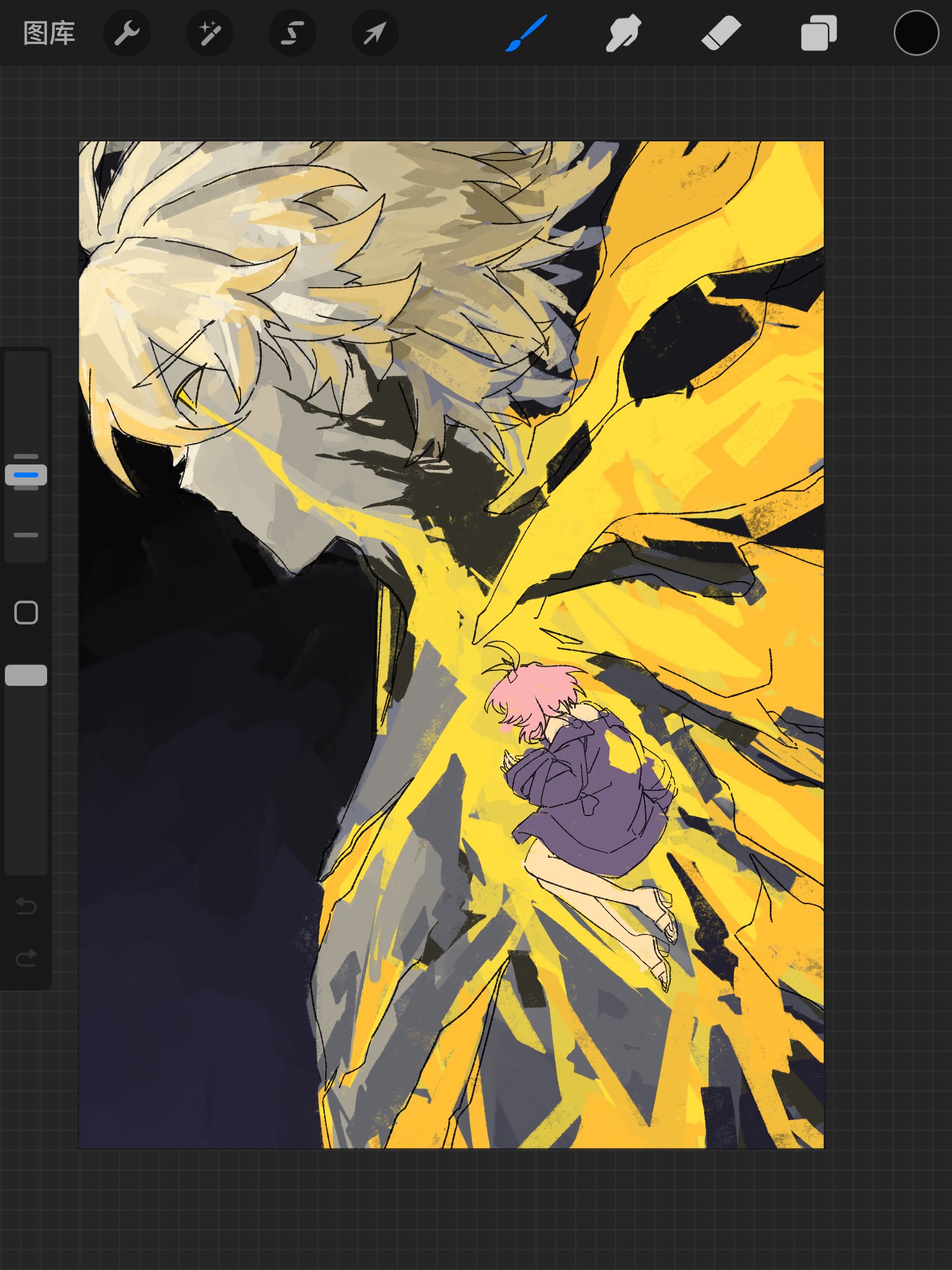This screenshot has width=952, height=1270.
Task: Tap the artwork canvas
Action: [451, 645]
